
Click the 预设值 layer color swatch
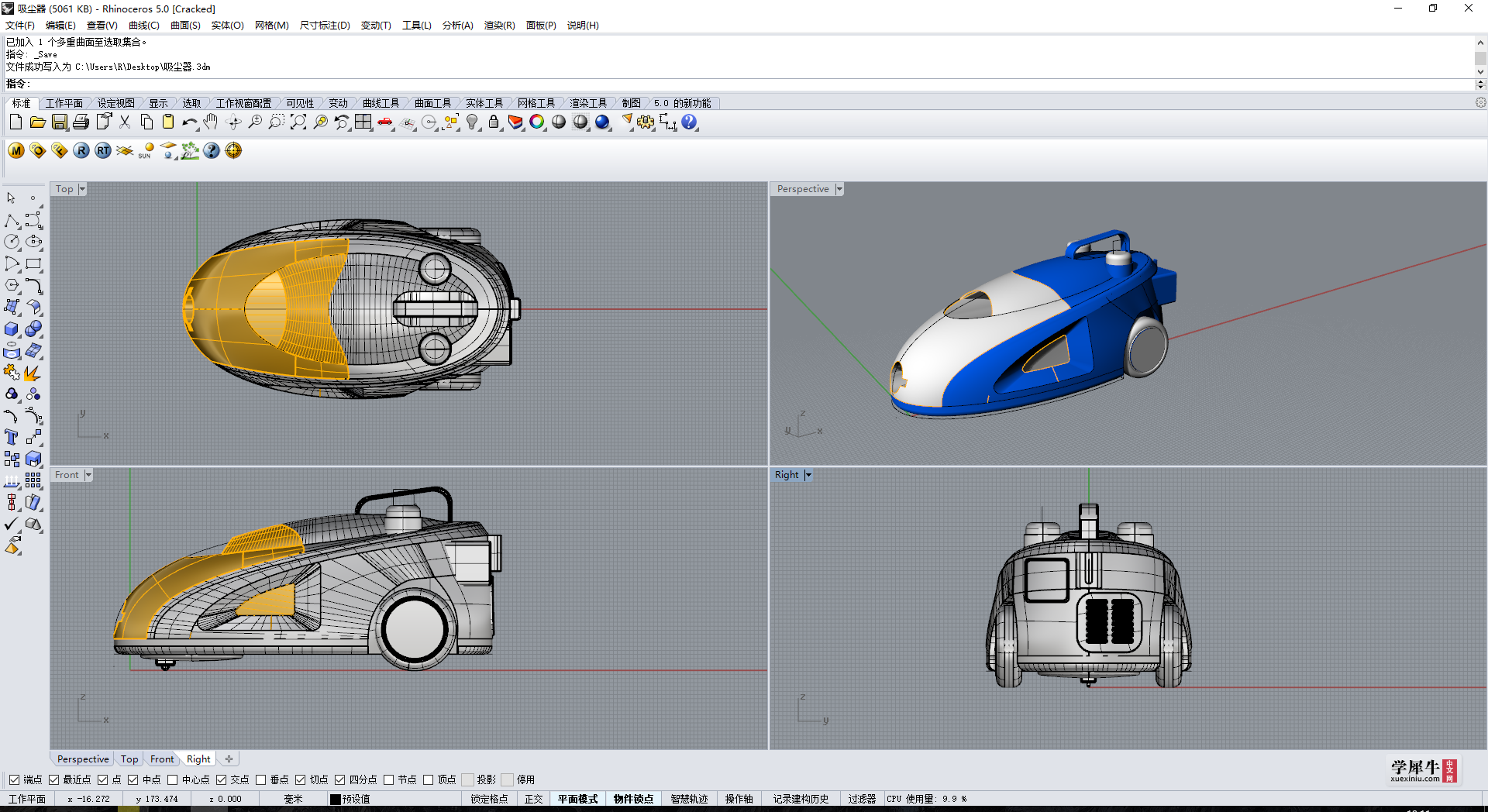tap(336, 799)
